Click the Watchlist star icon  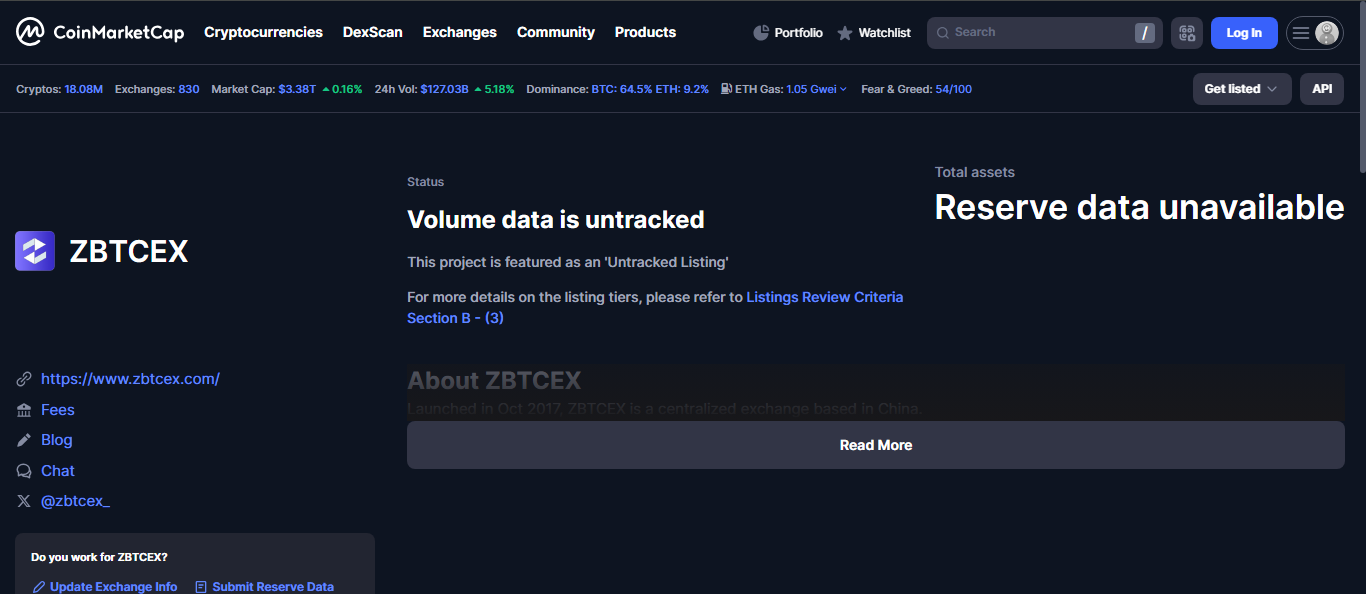tap(845, 33)
